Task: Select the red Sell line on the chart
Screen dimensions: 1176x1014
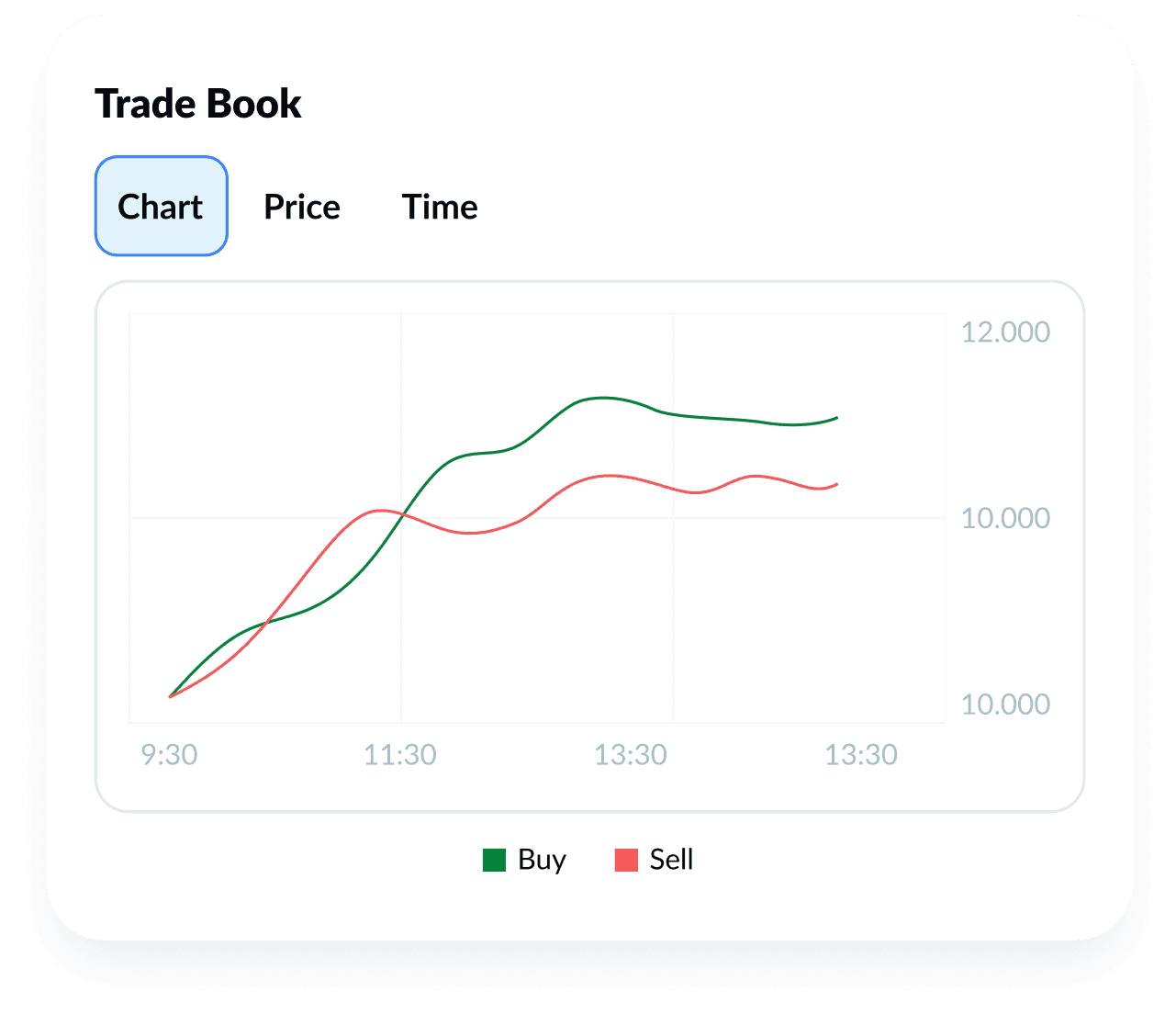Action: pos(610,478)
